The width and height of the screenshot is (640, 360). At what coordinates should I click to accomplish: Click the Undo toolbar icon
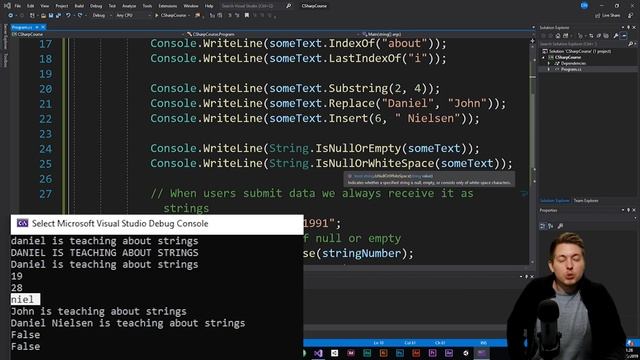coord(68,15)
